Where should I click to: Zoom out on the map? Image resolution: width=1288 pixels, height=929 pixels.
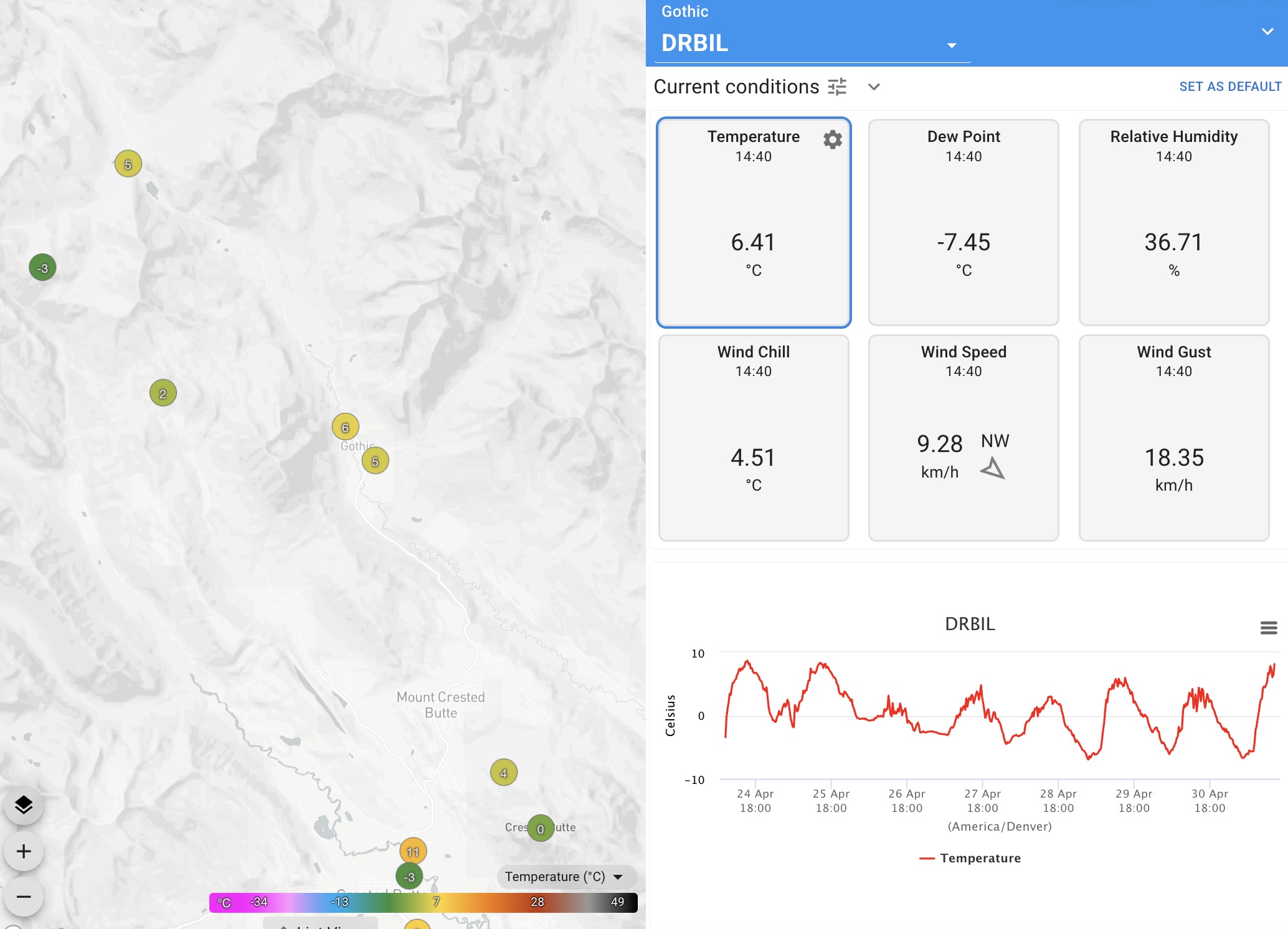(24, 897)
